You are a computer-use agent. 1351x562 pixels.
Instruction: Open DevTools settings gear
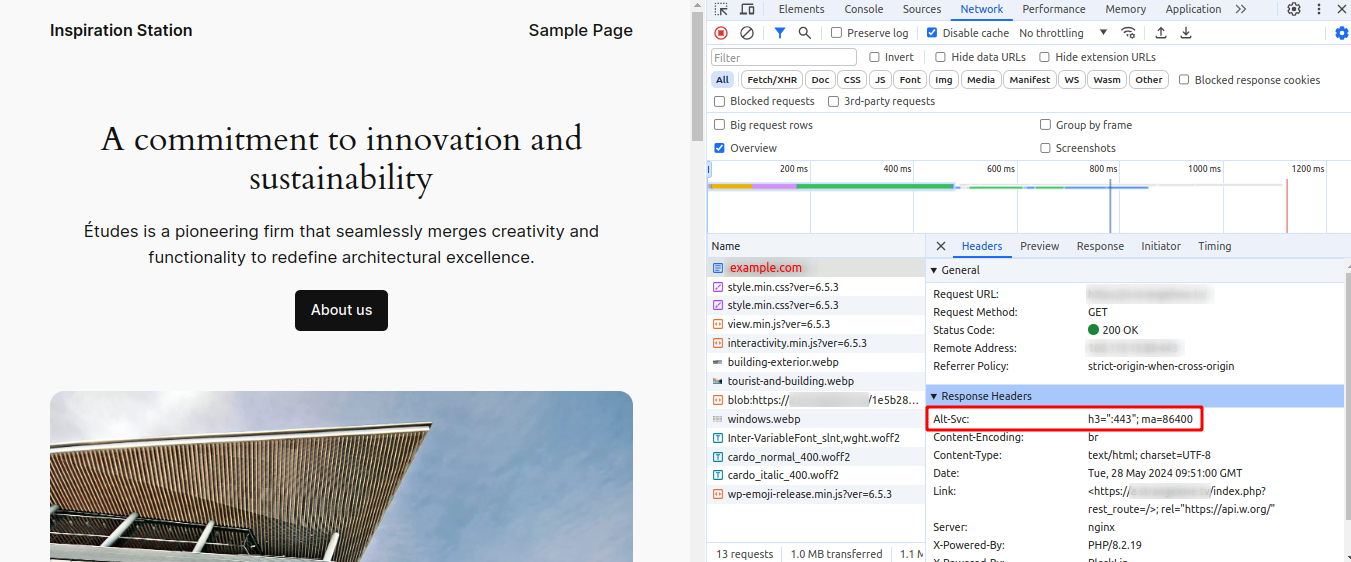[1294, 9]
